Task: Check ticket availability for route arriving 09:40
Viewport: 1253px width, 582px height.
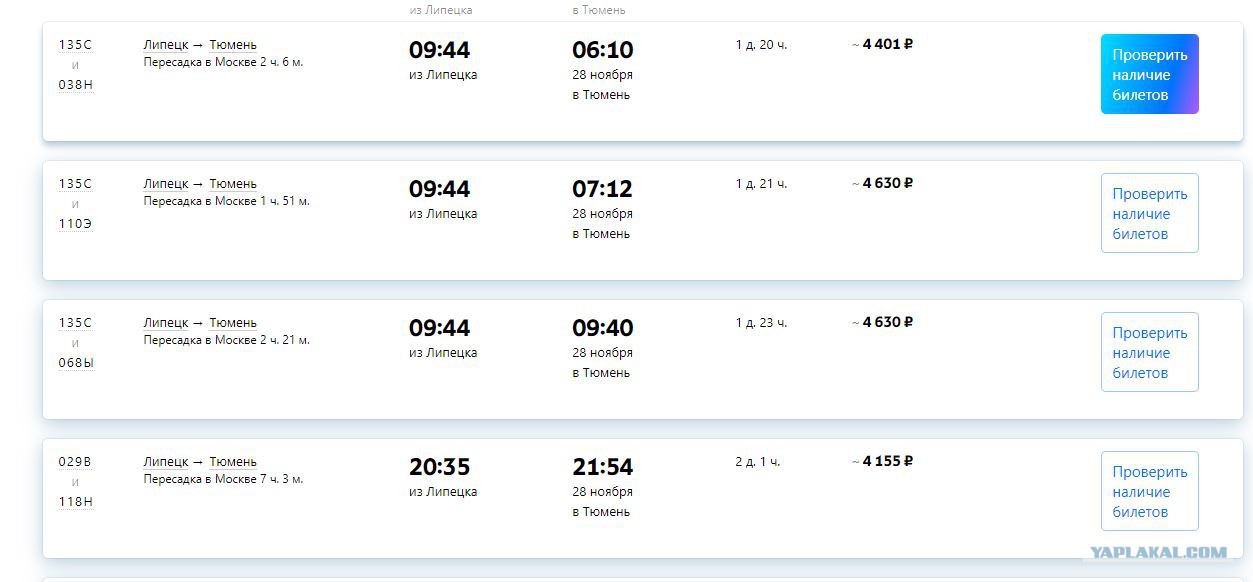Action: (1149, 352)
